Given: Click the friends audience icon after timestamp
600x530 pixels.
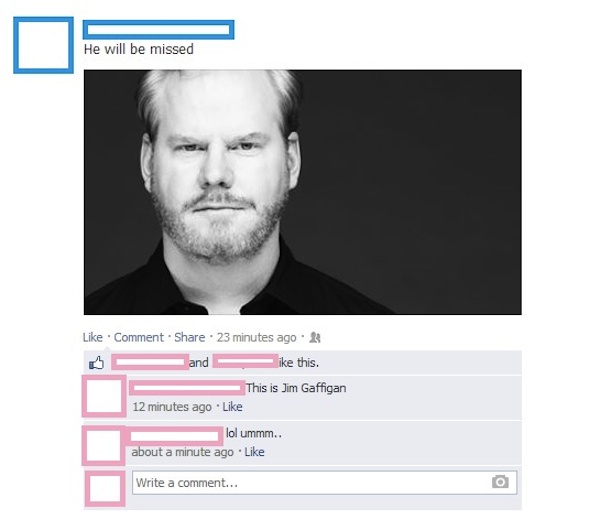Looking at the screenshot, I should pos(315,338).
